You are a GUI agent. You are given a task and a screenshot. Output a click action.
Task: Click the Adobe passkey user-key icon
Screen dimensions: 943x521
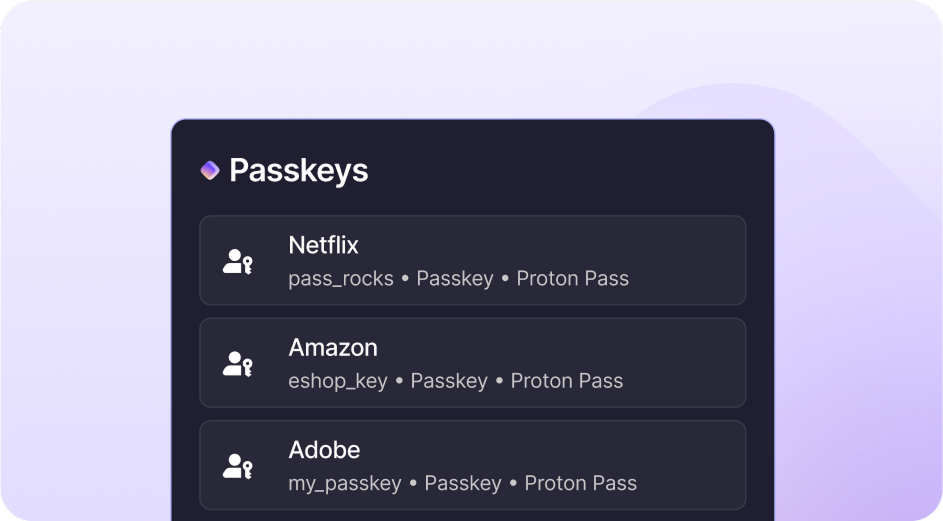tap(237, 466)
